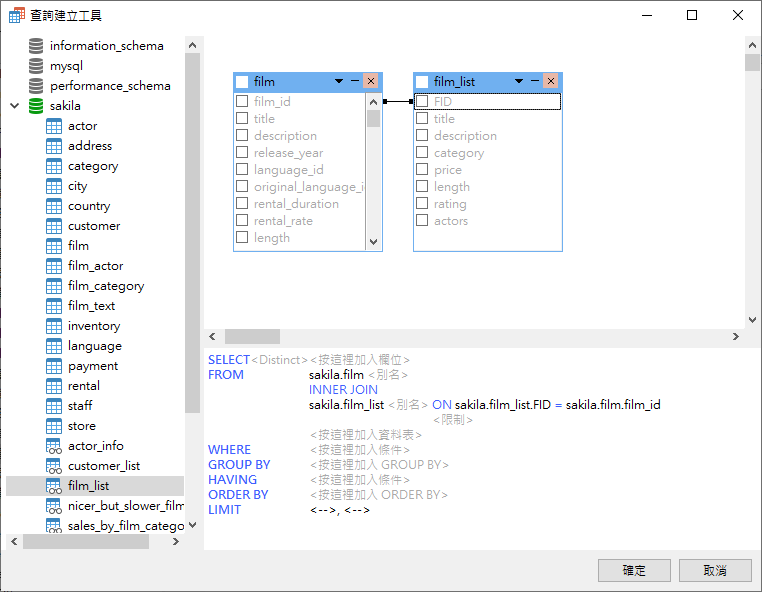Tick the rental_rate checkbox
This screenshot has width=762, height=592.
point(242,221)
